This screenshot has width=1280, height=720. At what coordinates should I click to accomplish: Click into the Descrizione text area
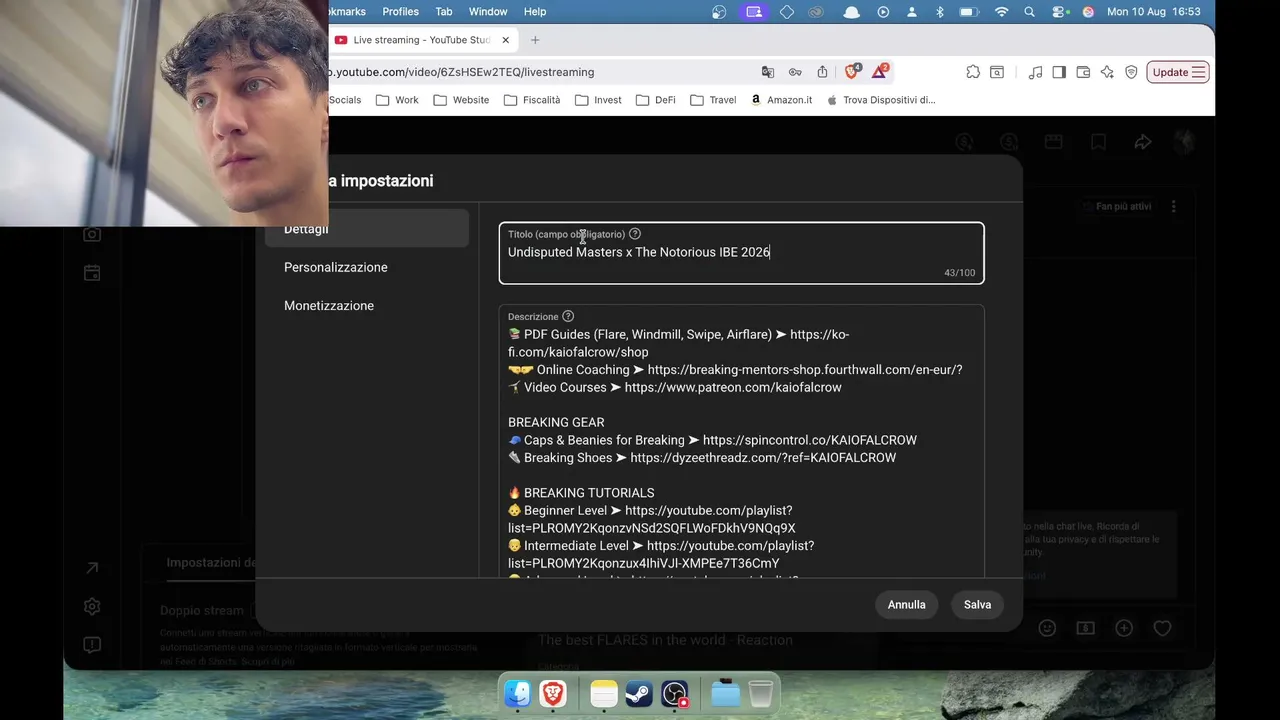(742, 441)
